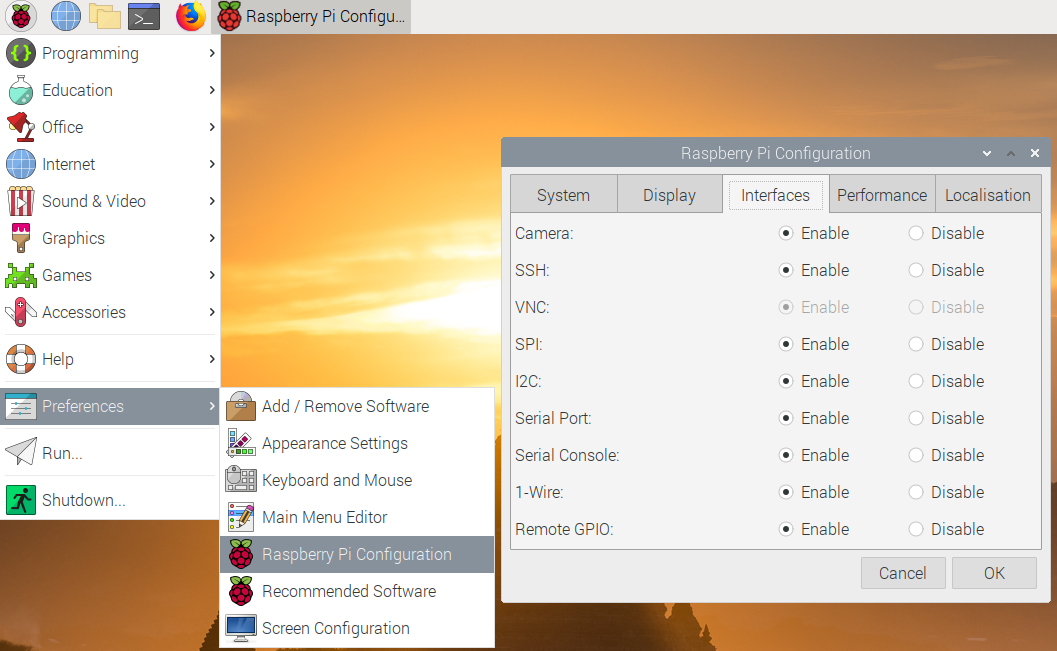This screenshot has width=1057, height=651.
Task: Launch the web browser globe icon in taskbar
Action: [65, 16]
